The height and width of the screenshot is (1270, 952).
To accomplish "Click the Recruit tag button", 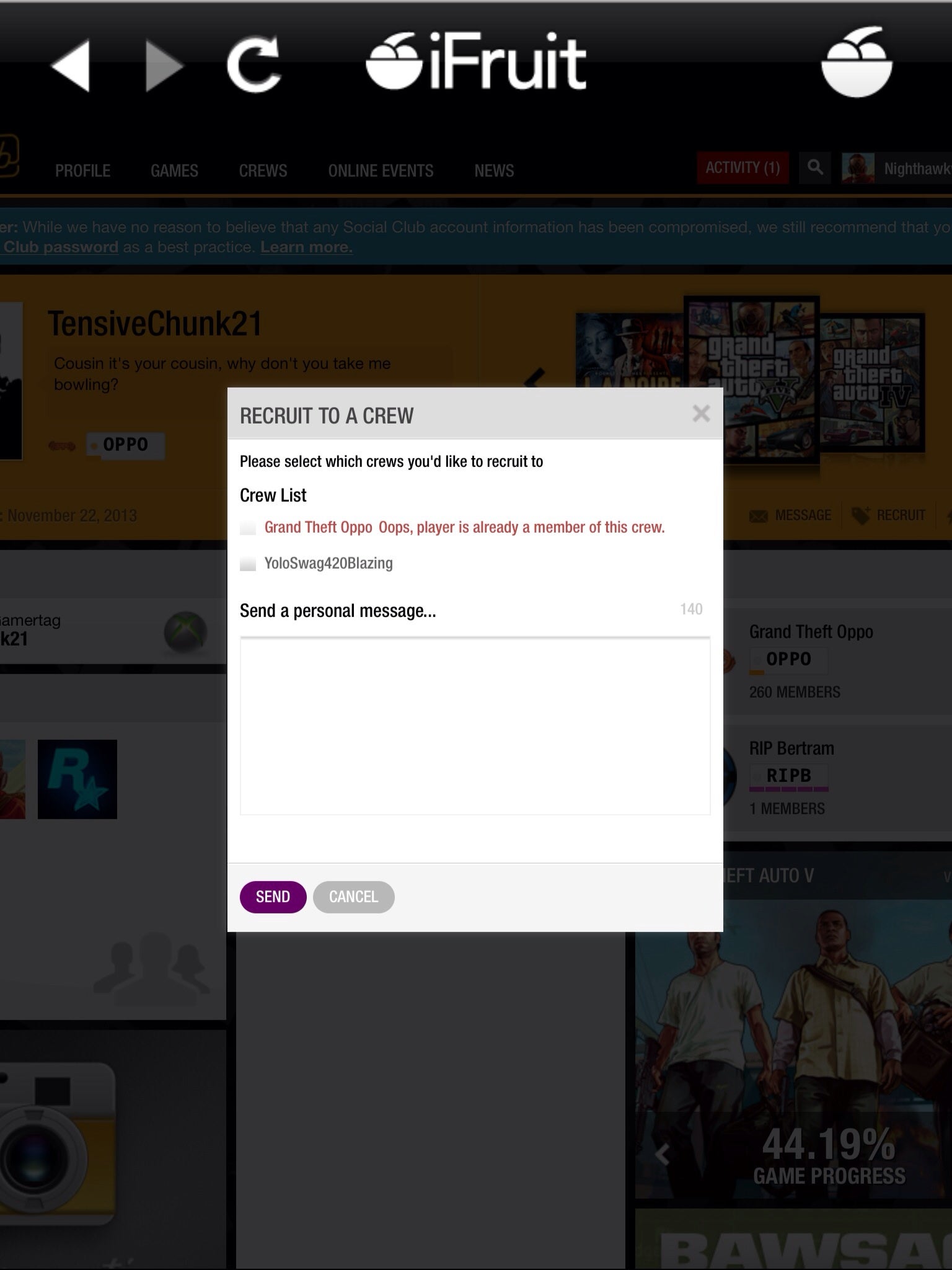I will [x=888, y=515].
